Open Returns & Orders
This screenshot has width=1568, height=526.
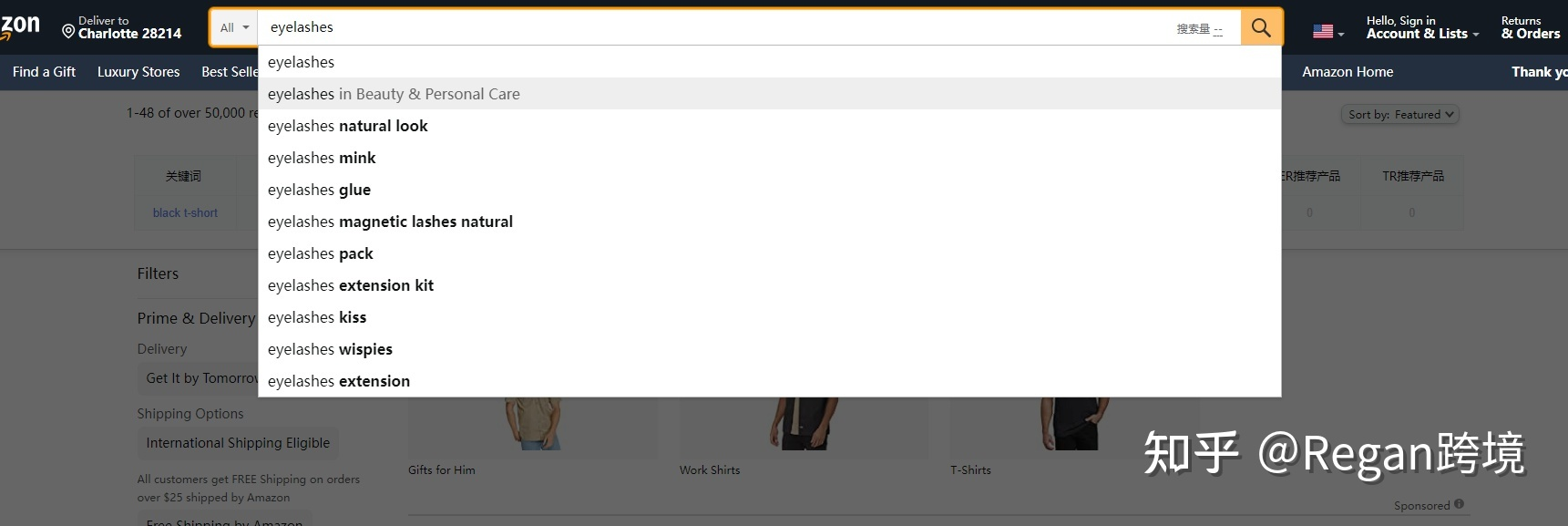click(x=1530, y=27)
